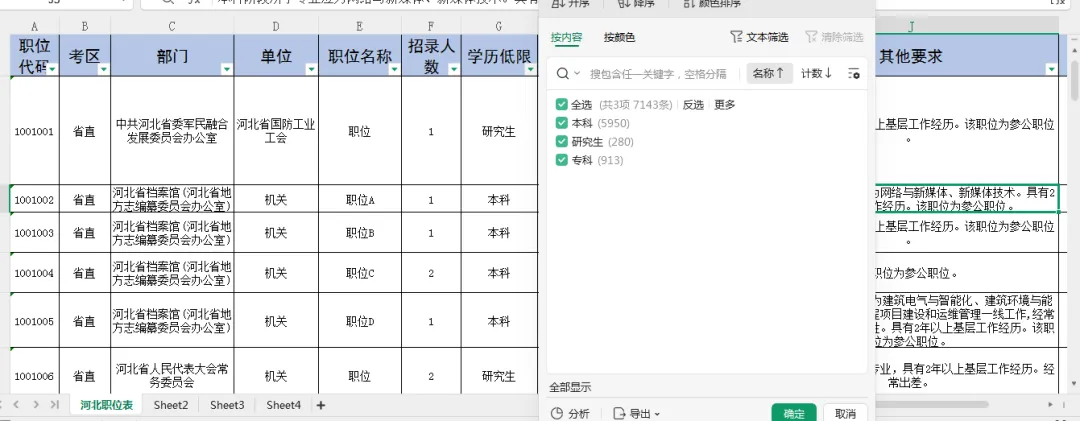Select 研究生 cell in row 1001001
Image resolution: width=1080 pixels, height=421 pixels.
499,131
